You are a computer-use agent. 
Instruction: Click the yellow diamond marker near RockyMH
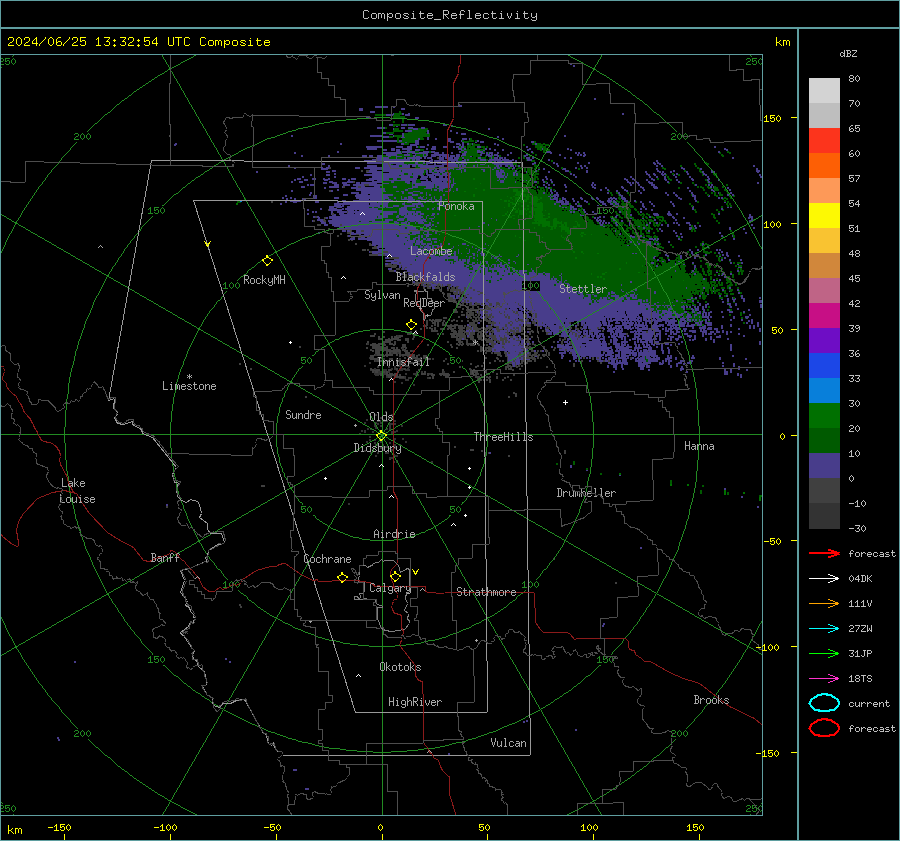click(267, 261)
